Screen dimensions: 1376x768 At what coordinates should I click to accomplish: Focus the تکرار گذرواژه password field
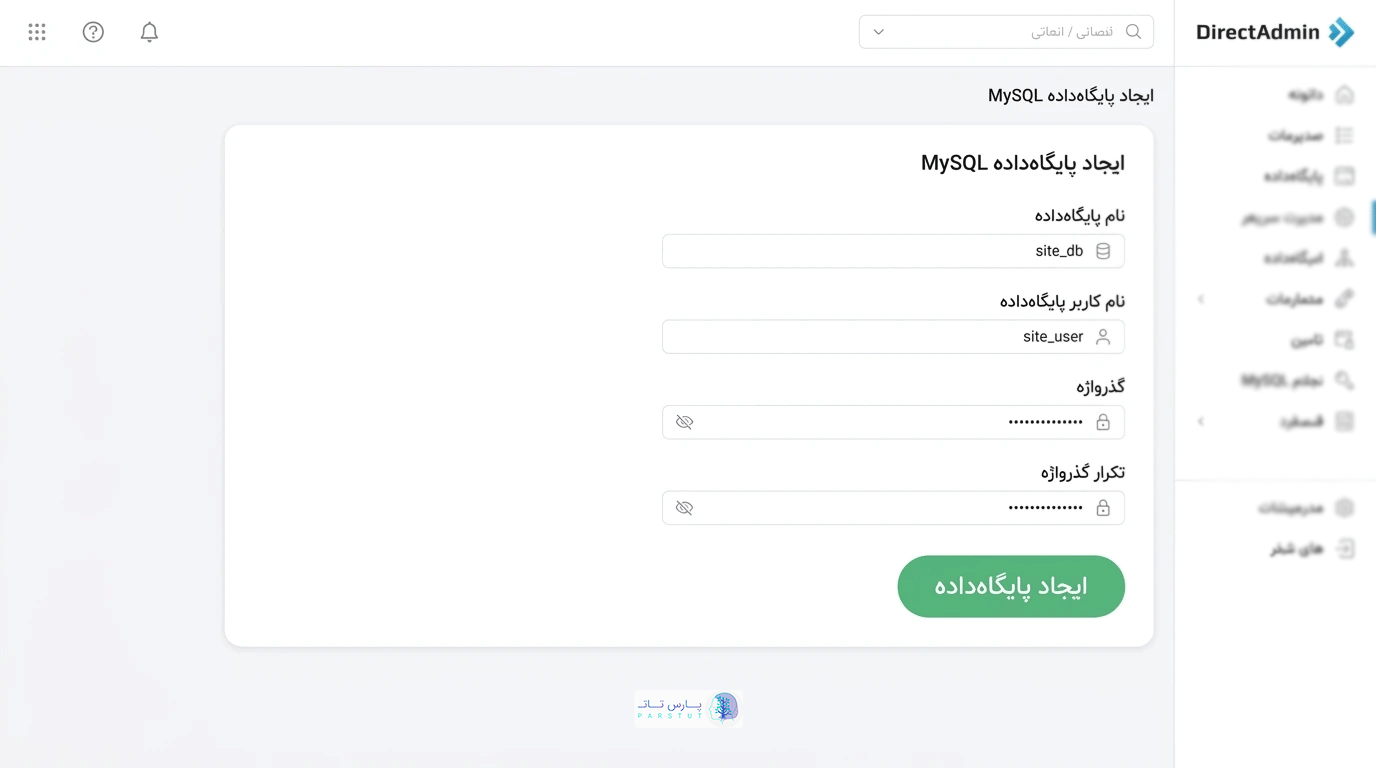pyautogui.click(x=893, y=508)
